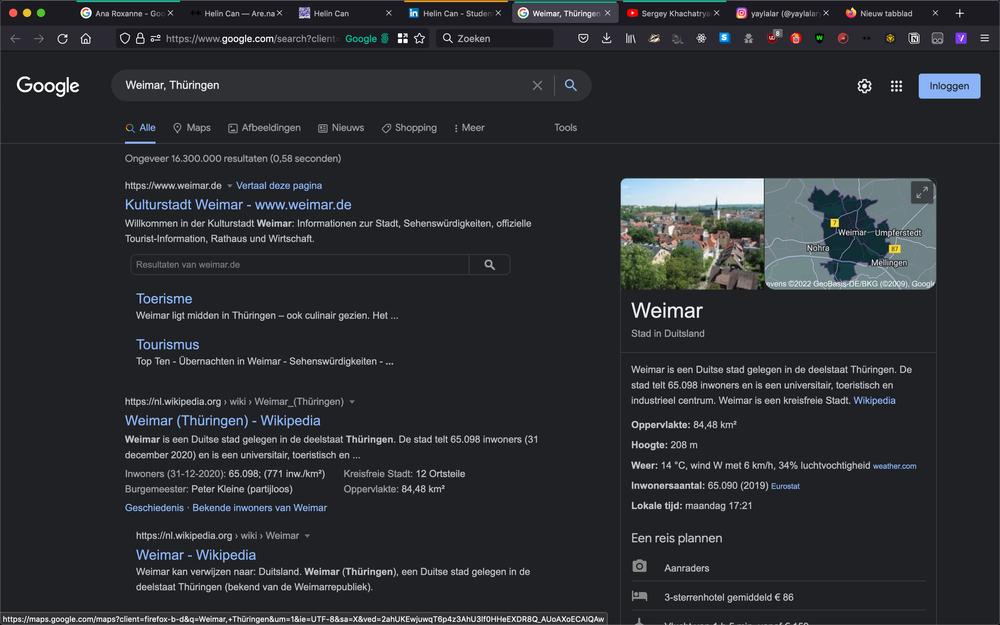Open the Tools search options
The height and width of the screenshot is (625, 1000).
(x=565, y=128)
